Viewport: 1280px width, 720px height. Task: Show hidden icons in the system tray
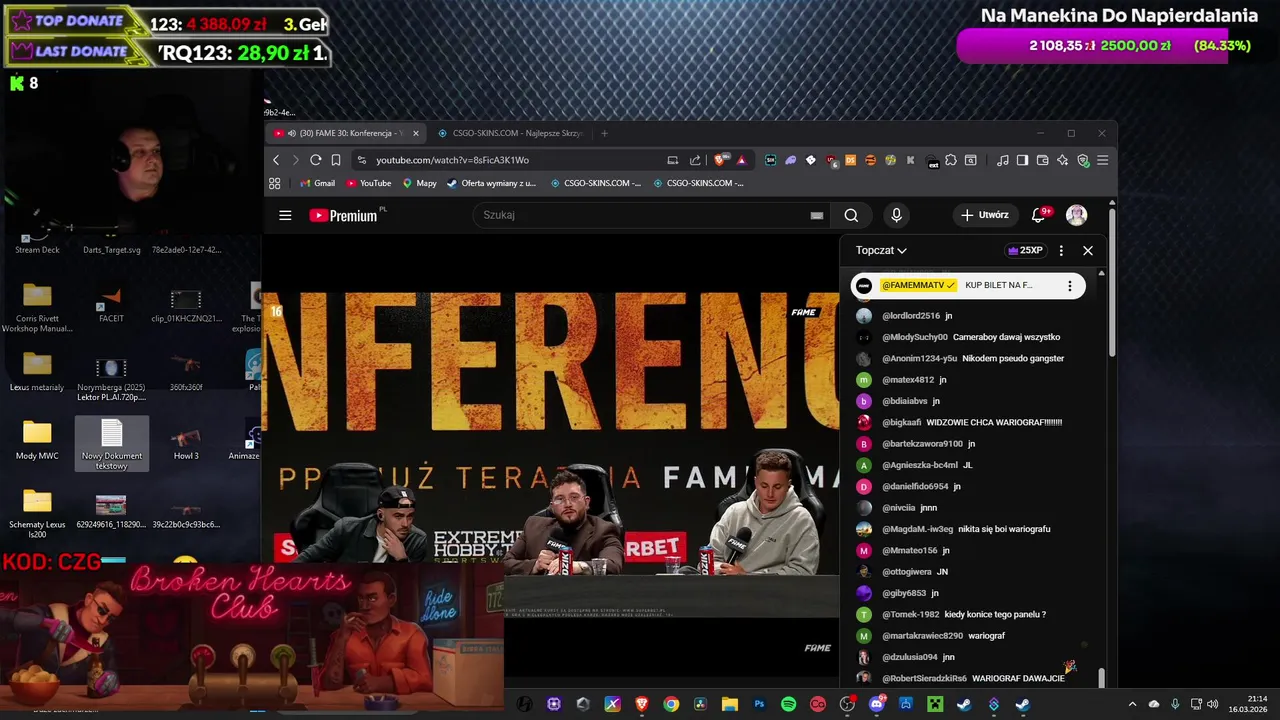click(x=1132, y=704)
